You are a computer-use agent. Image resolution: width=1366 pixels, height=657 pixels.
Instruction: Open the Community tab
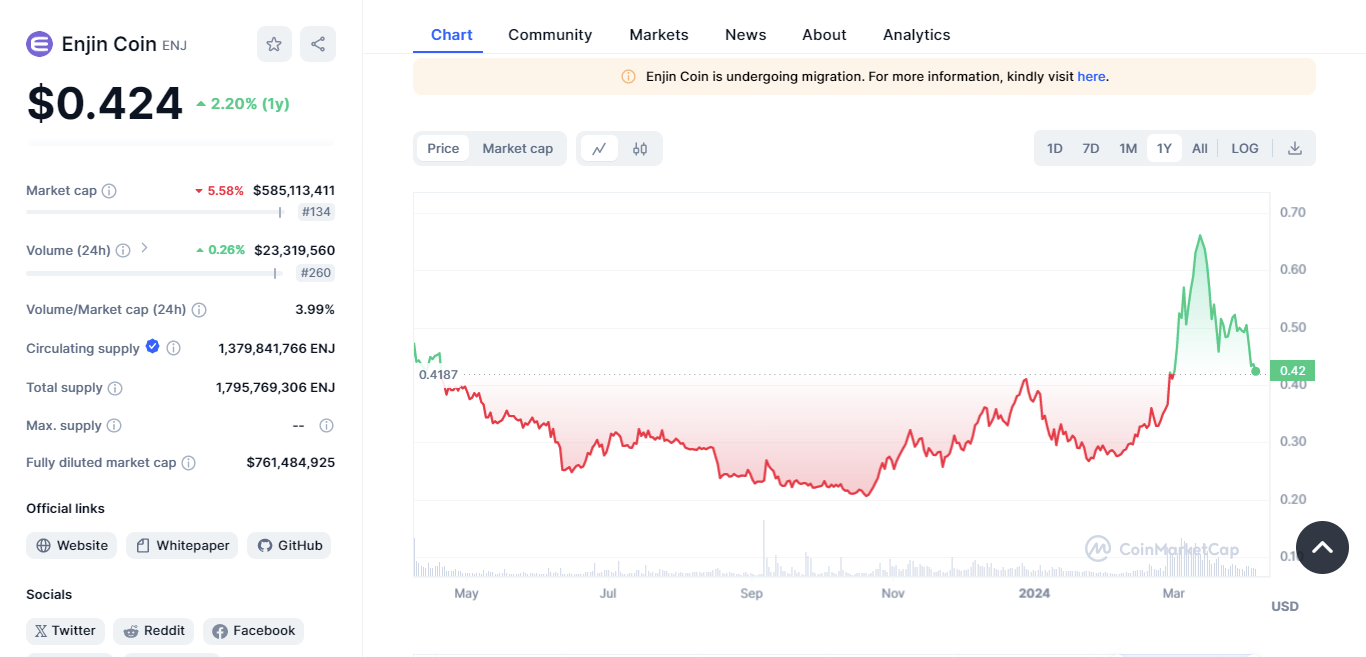[550, 35]
